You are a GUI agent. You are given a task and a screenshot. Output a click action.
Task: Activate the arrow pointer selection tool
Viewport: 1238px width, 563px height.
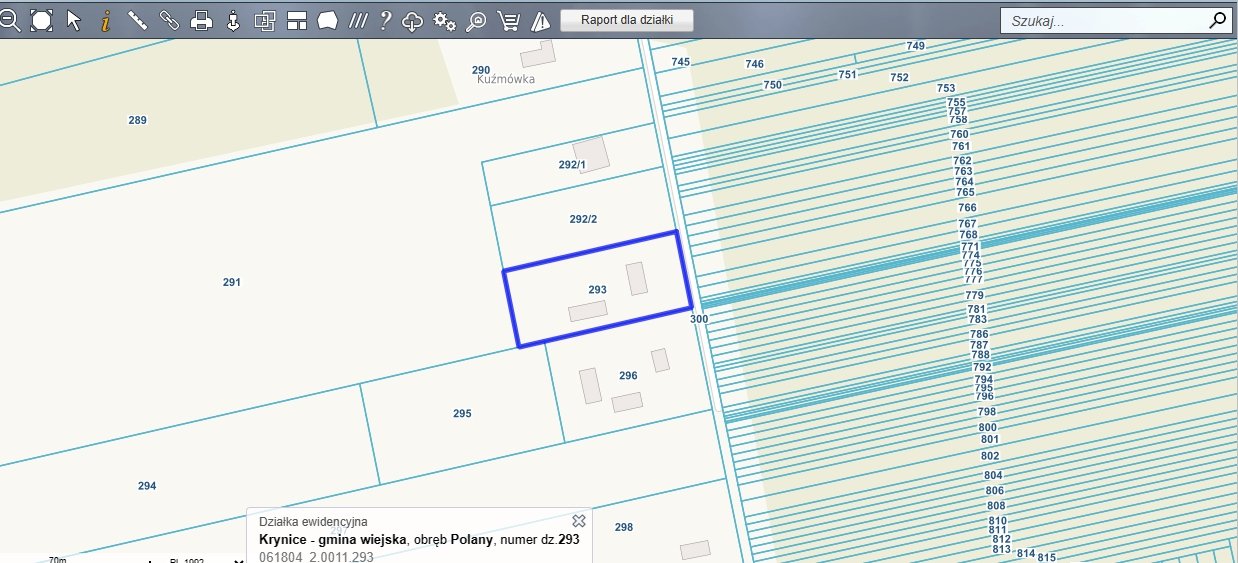pyautogui.click(x=73, y=20)
